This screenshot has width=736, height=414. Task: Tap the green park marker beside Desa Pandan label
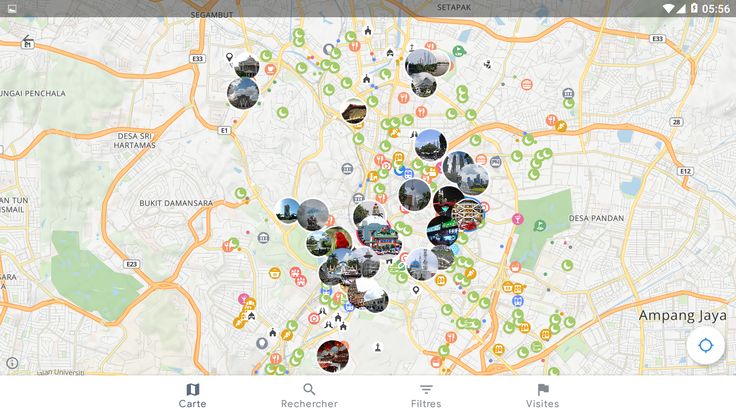(x=539, y=226)
